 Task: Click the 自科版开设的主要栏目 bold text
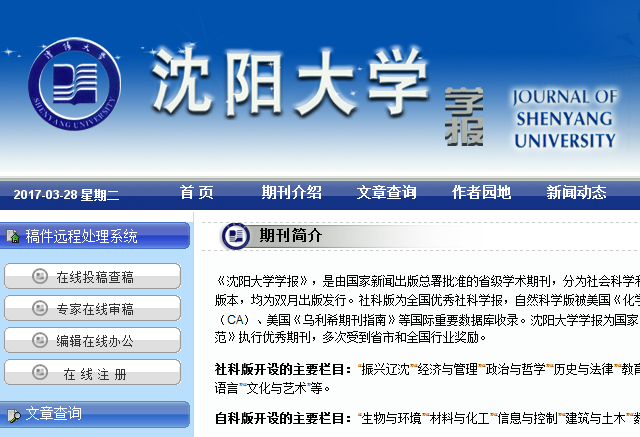click(x=283, y=418)
